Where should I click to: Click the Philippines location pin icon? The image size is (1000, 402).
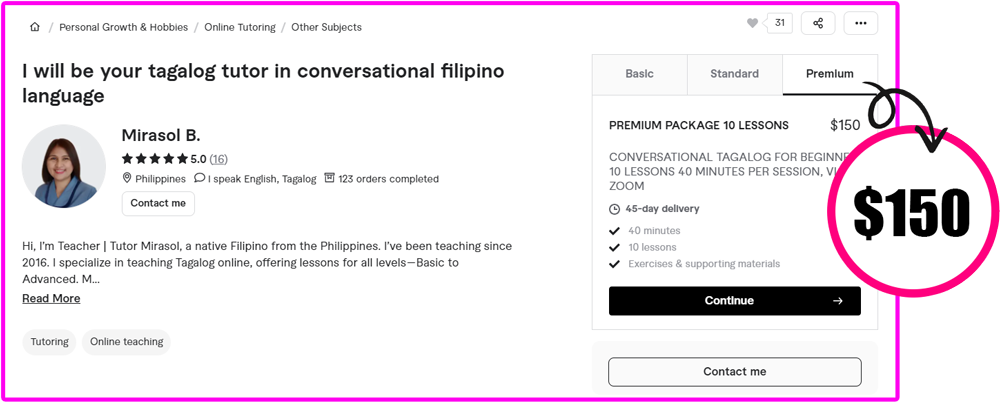pos(127,178)
